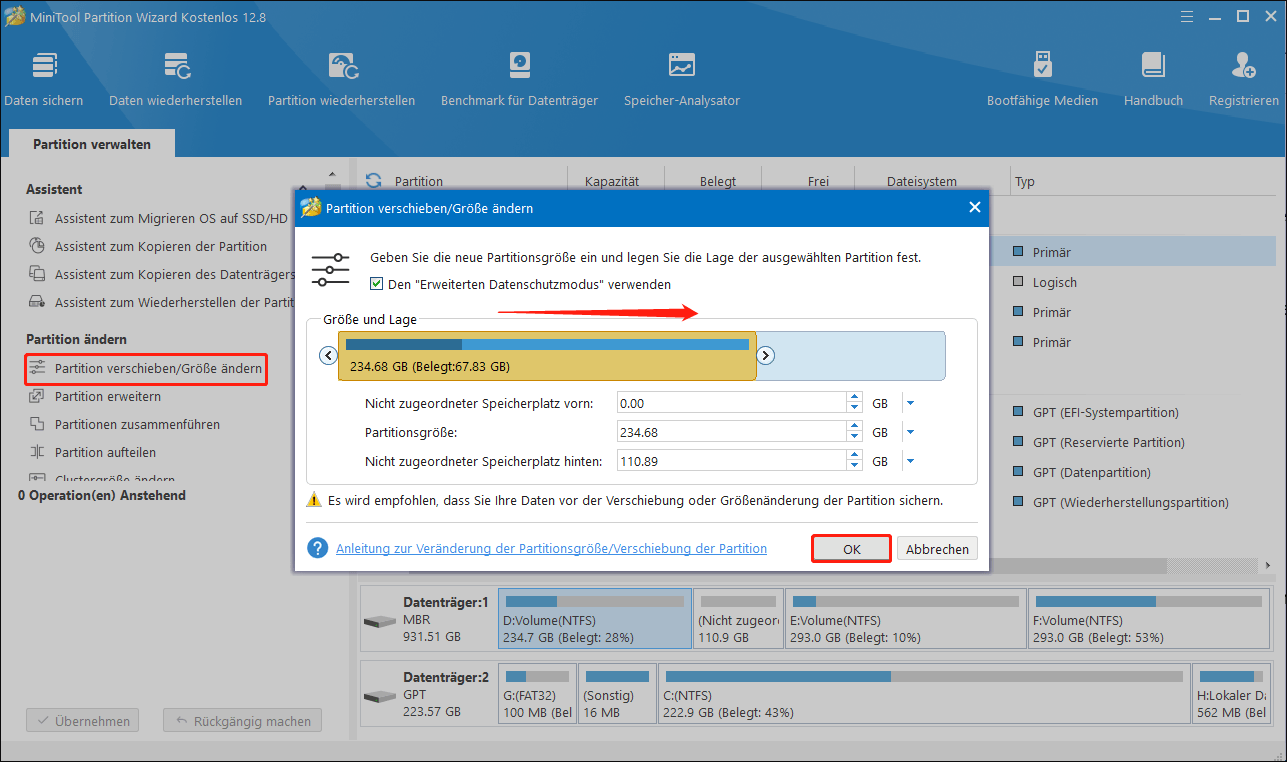Select G:(FAT32) block in disk map

click(x=536, y=693)
